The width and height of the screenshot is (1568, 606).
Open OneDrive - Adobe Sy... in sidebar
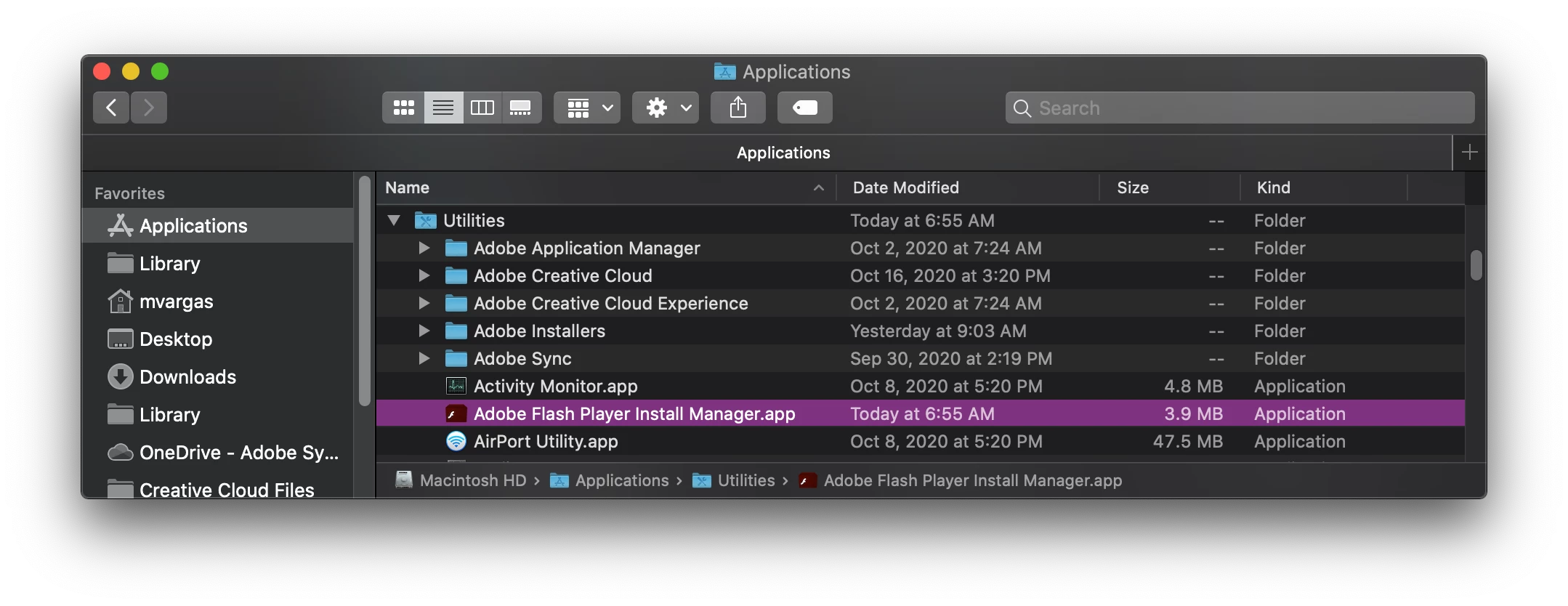pyautogui.click(x=218, y=453)
